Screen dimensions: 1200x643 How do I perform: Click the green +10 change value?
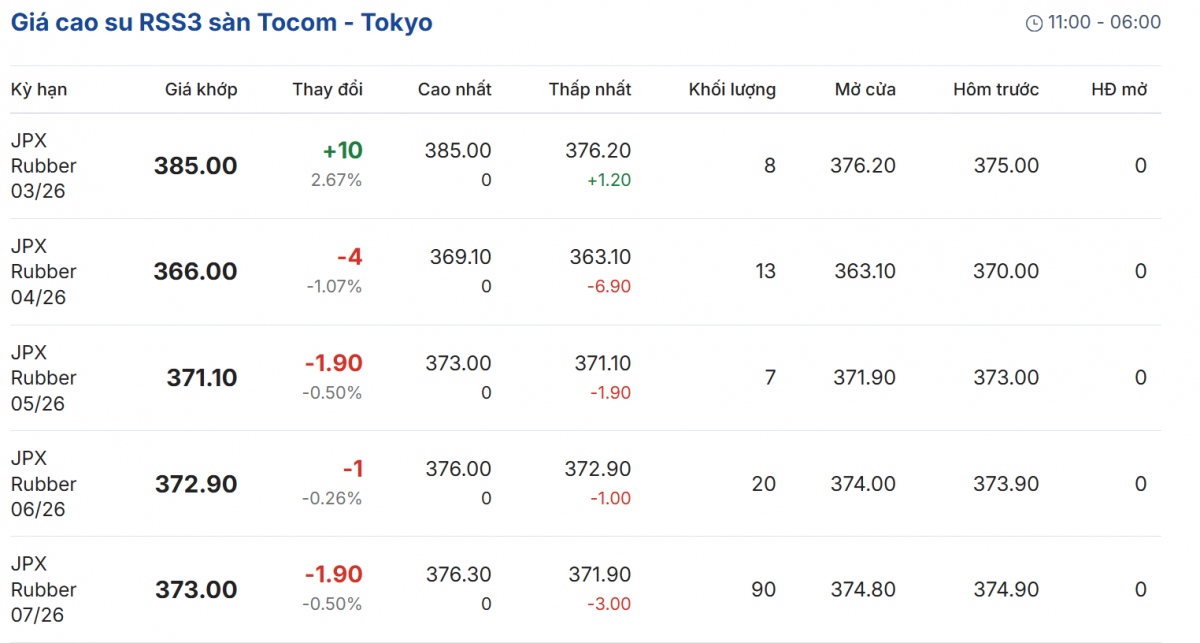(342, 151)
